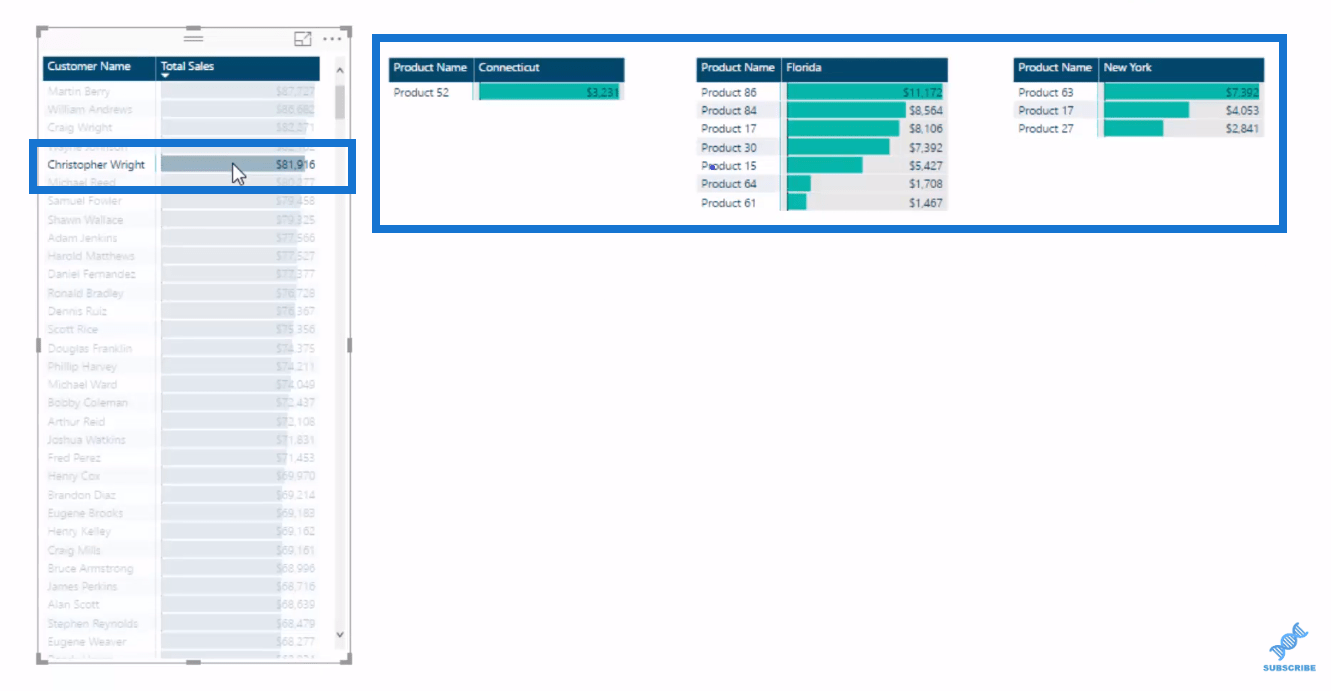Click the customer table scrollbar thumb

point(339,102)
